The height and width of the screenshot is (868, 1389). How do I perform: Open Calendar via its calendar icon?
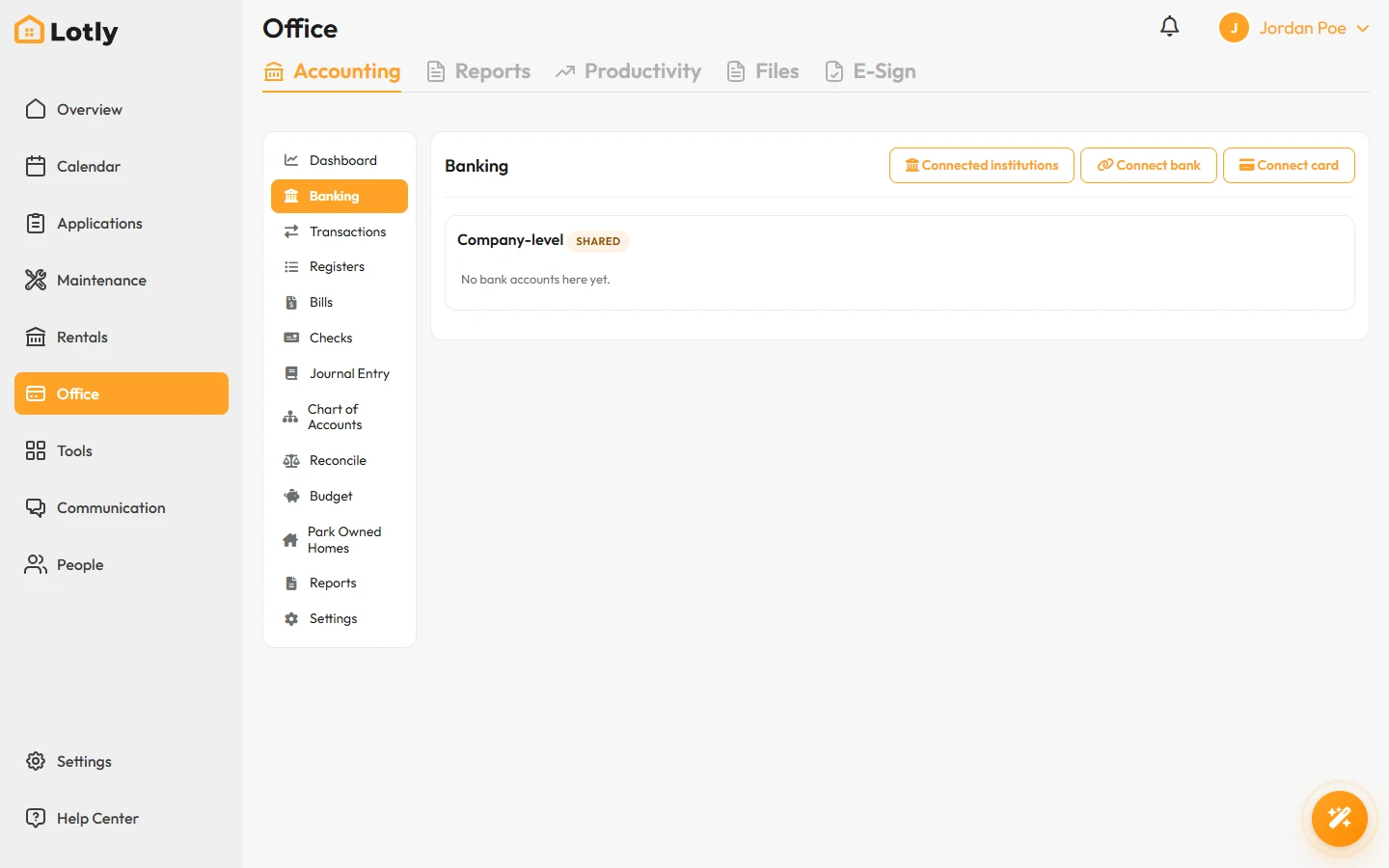(36, 166)
